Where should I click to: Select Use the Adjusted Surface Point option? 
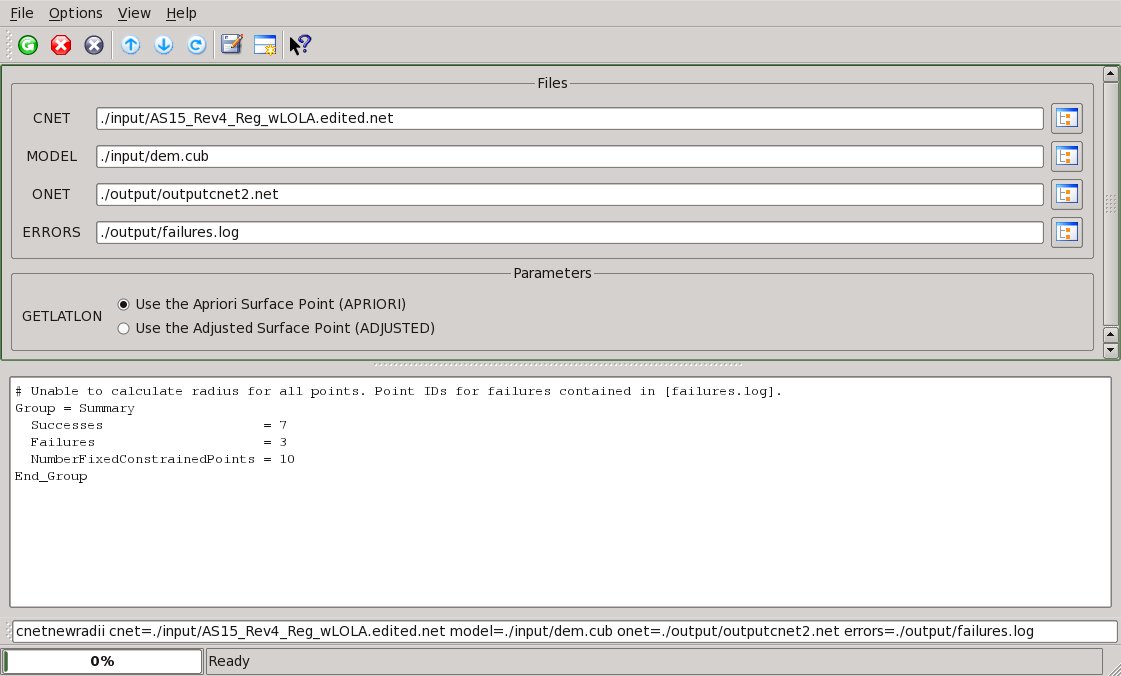click(124, 328)
